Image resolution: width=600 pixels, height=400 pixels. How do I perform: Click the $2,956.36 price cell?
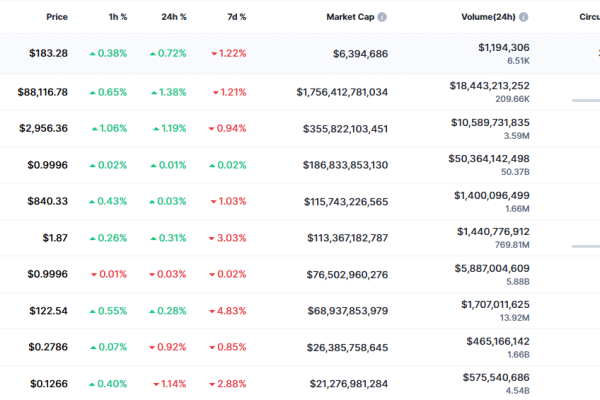[43, 128]
